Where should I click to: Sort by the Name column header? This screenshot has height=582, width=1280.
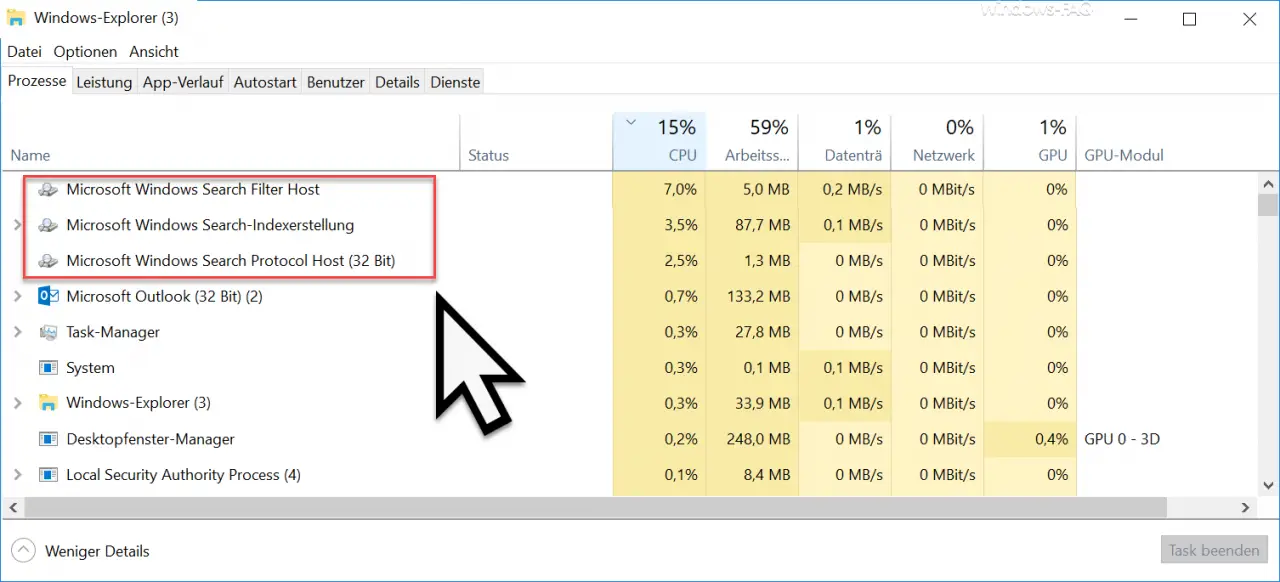(x=230, y=141)
